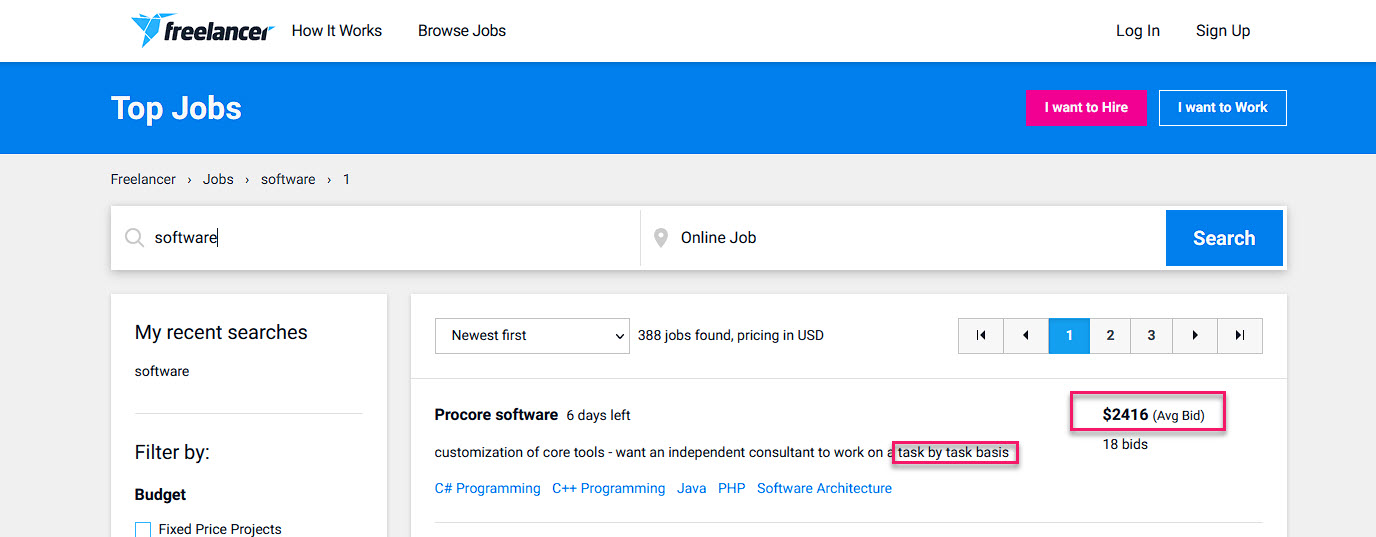Go to the next results page arrow

click(1195, 336)
